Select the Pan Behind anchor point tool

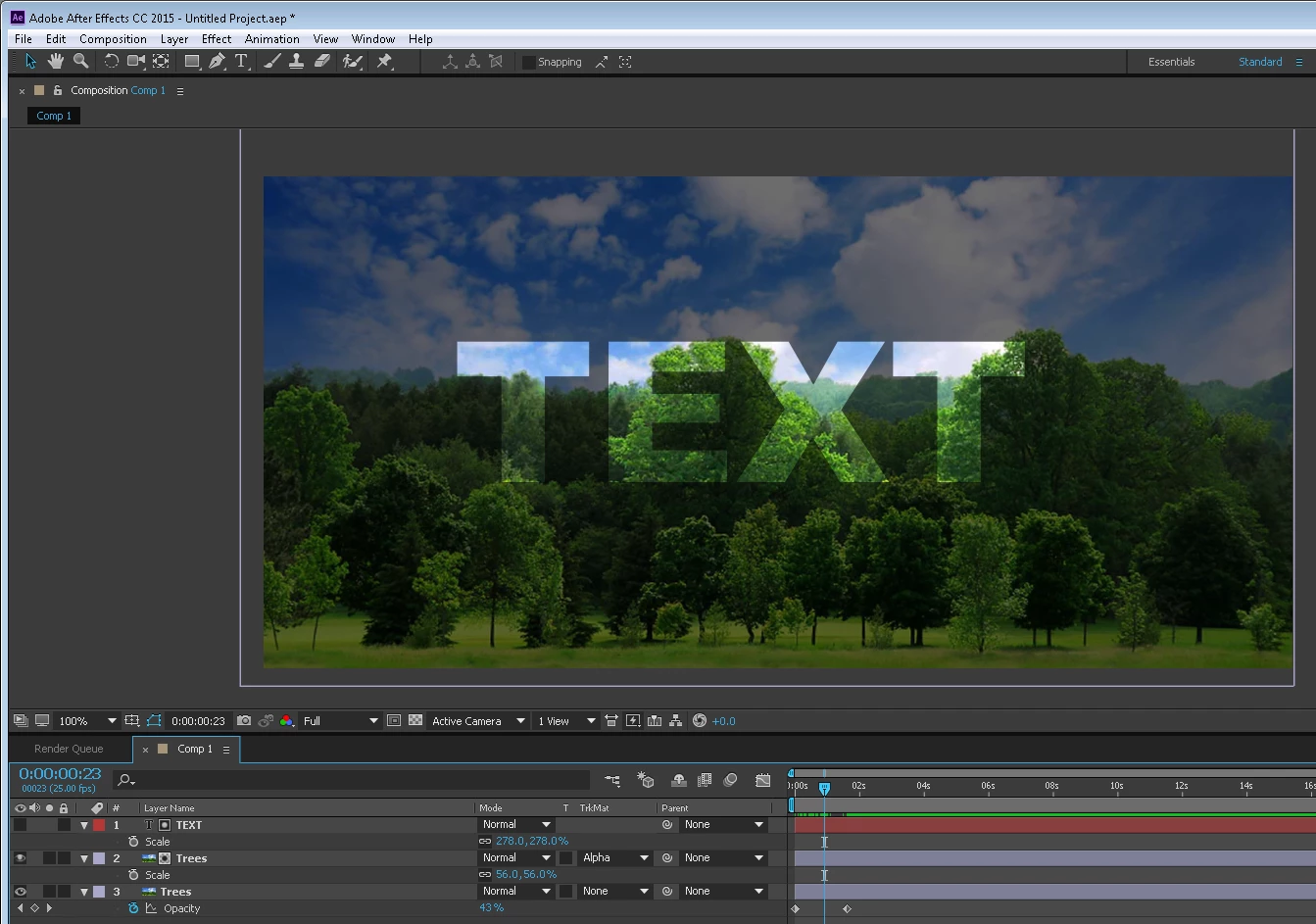[x=162, y=62]
